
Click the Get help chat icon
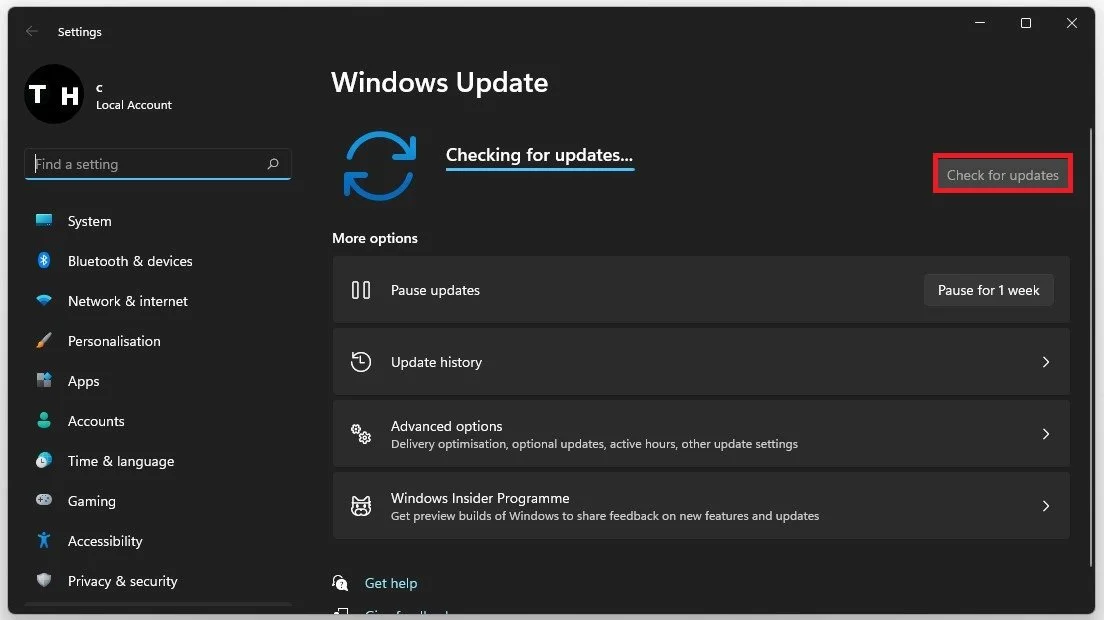click(x=340, y=583)
